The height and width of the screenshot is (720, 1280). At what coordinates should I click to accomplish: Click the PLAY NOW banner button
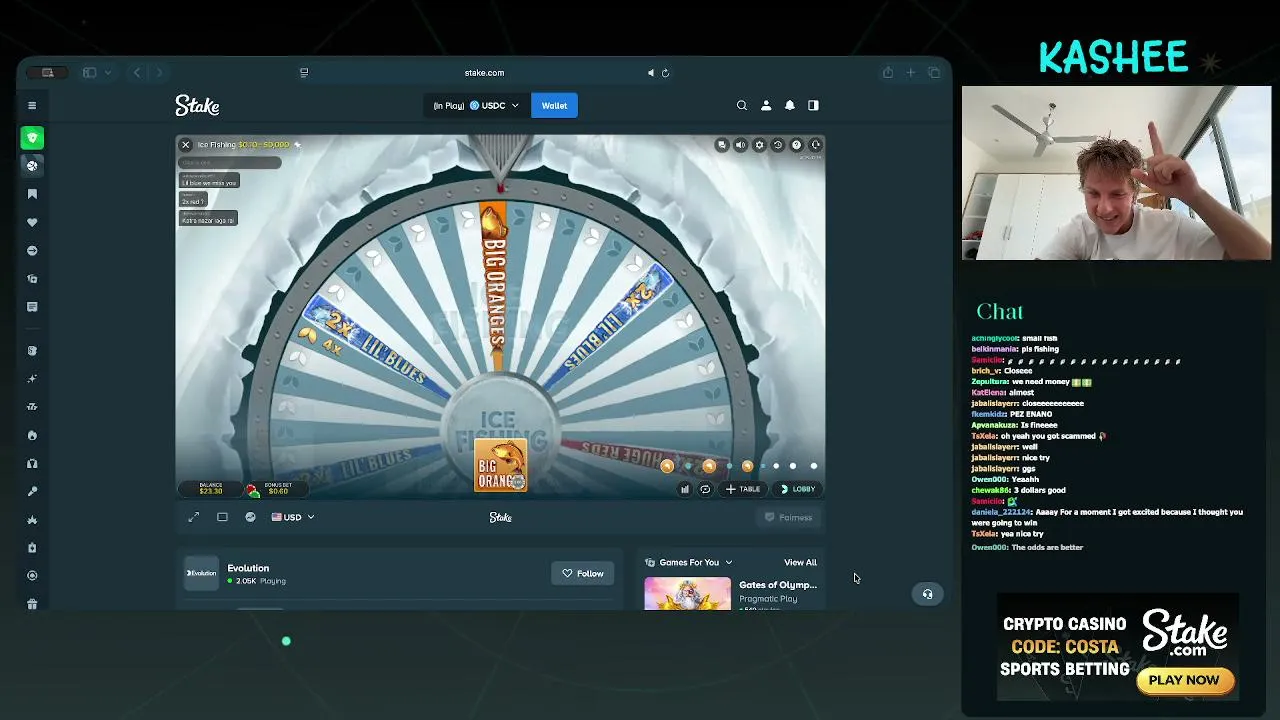click(1185, 680)
